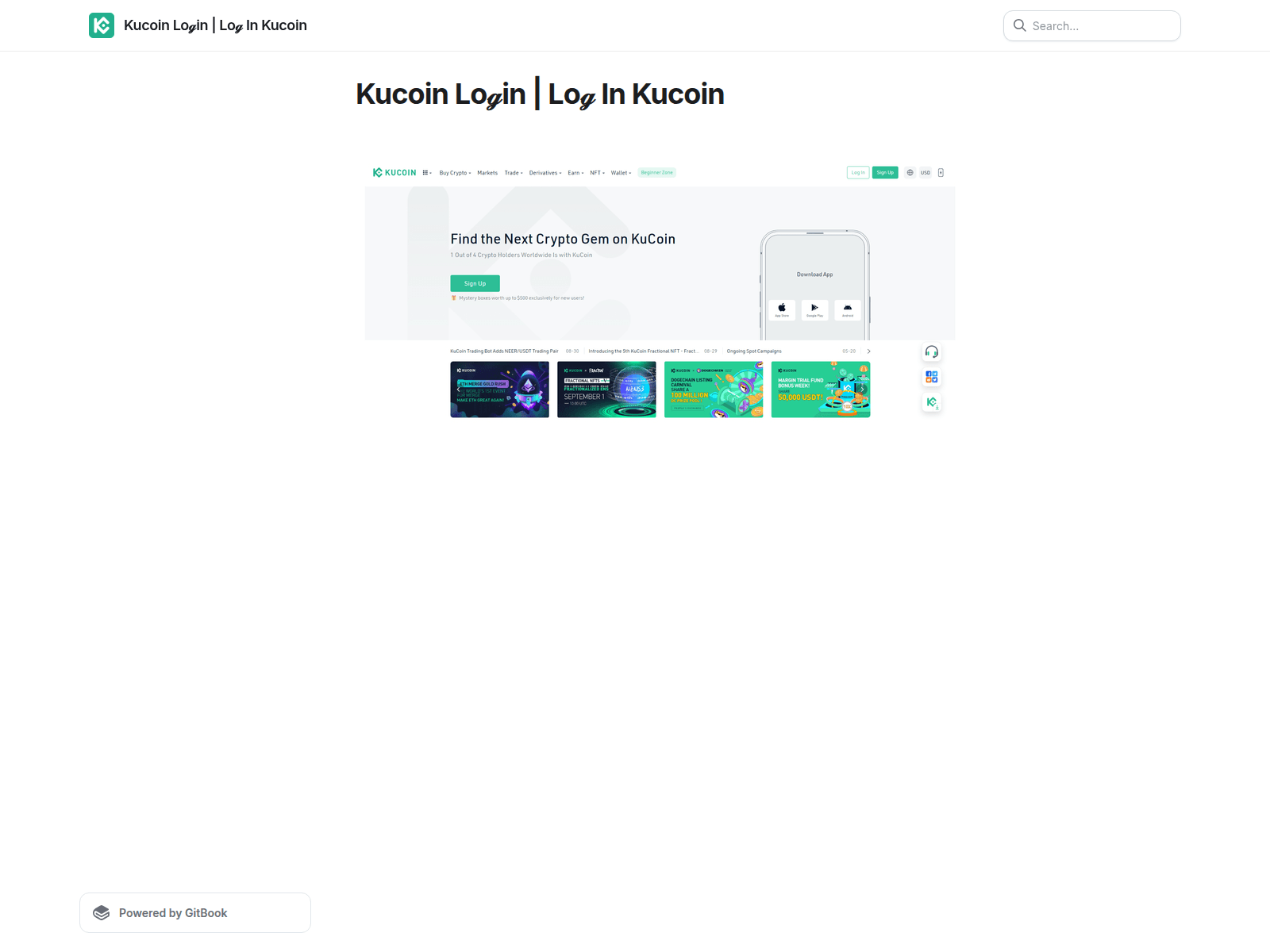The width and height of the screenshot is (1270, 952).
Task: Focus the Search input field
Action: 1092,25
